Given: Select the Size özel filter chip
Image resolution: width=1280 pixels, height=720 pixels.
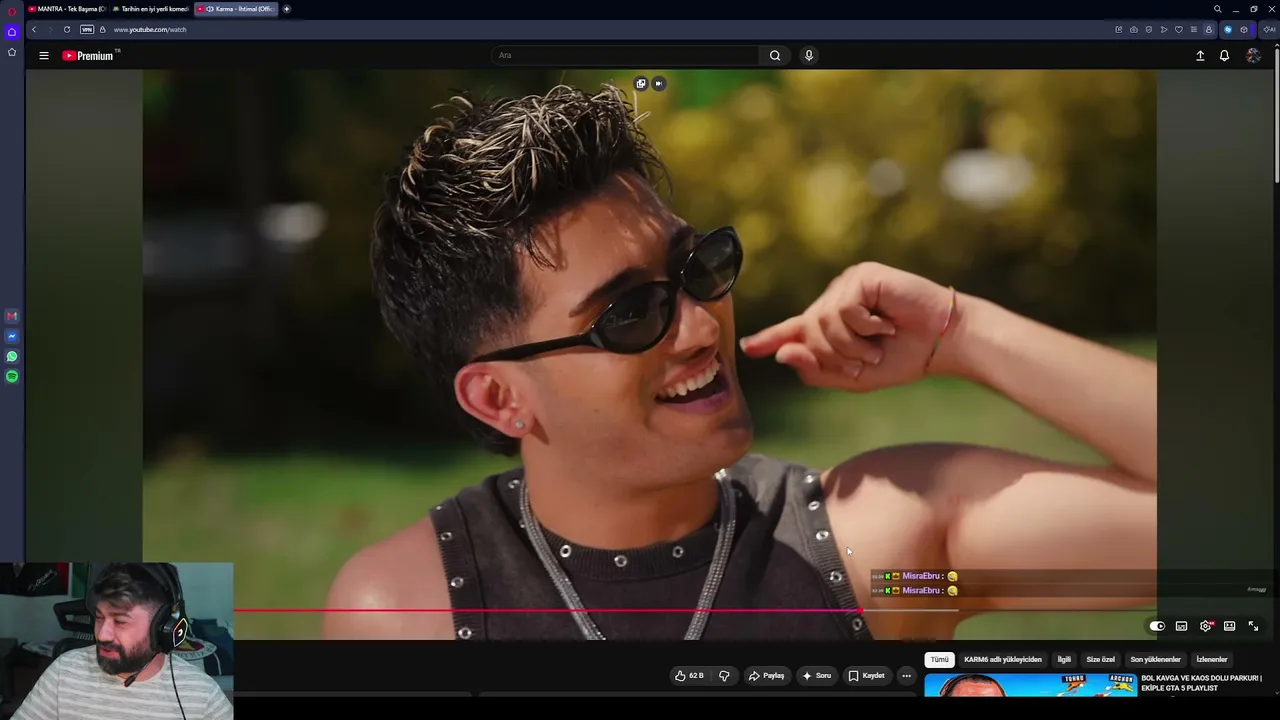Looking at the screenshot, I should pos(1100,660).
